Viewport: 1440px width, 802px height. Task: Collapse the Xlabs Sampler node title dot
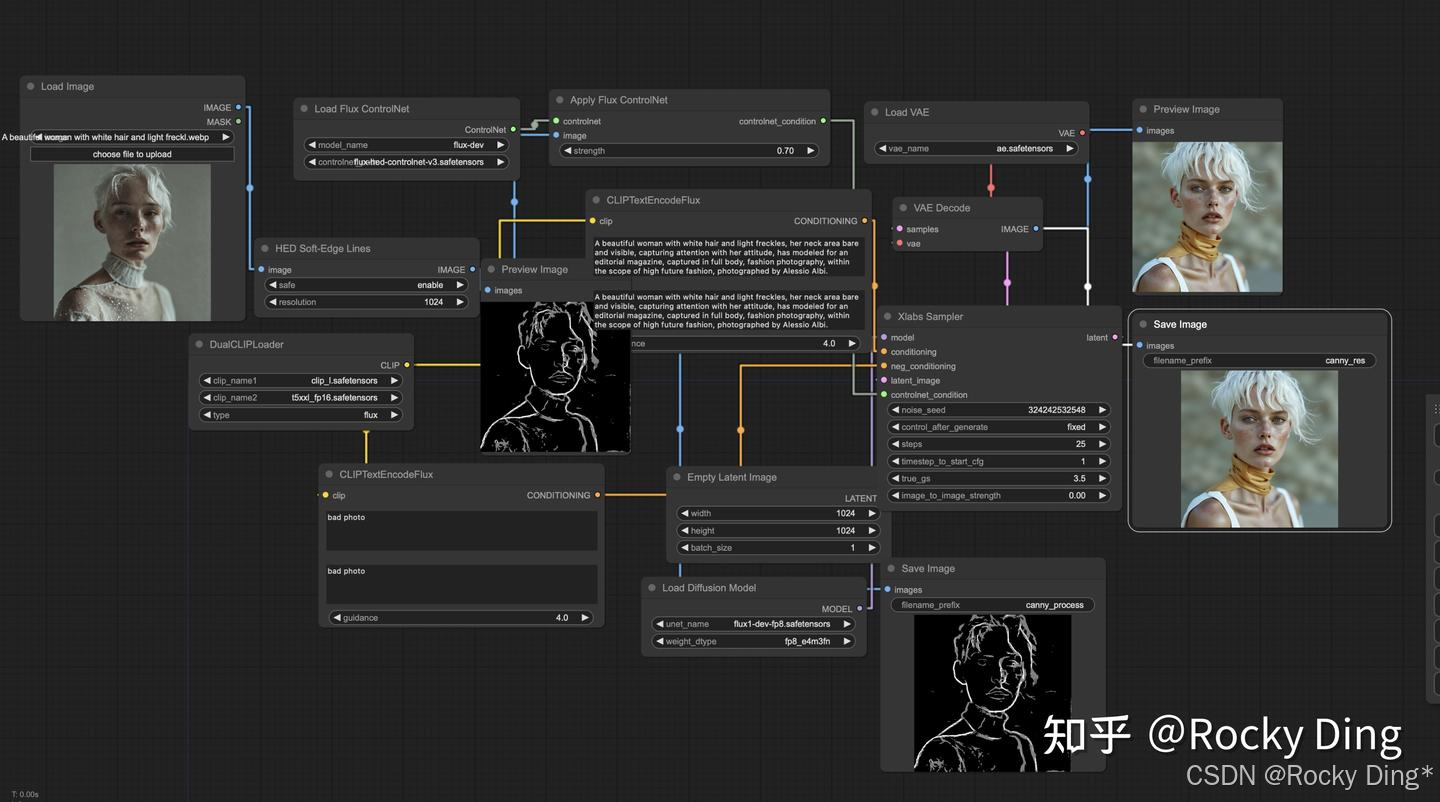[890, 316]
